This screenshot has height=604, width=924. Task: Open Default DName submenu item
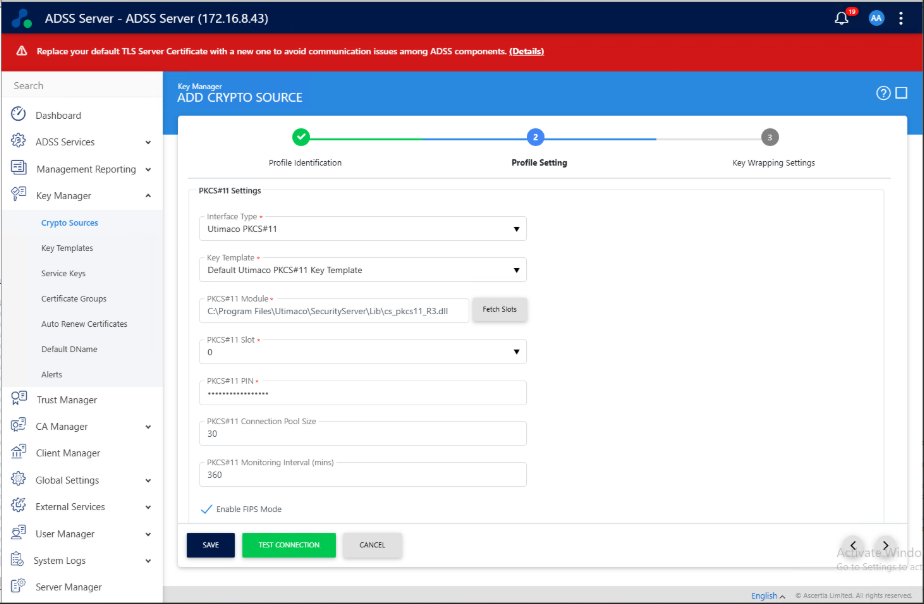point(69,349)
